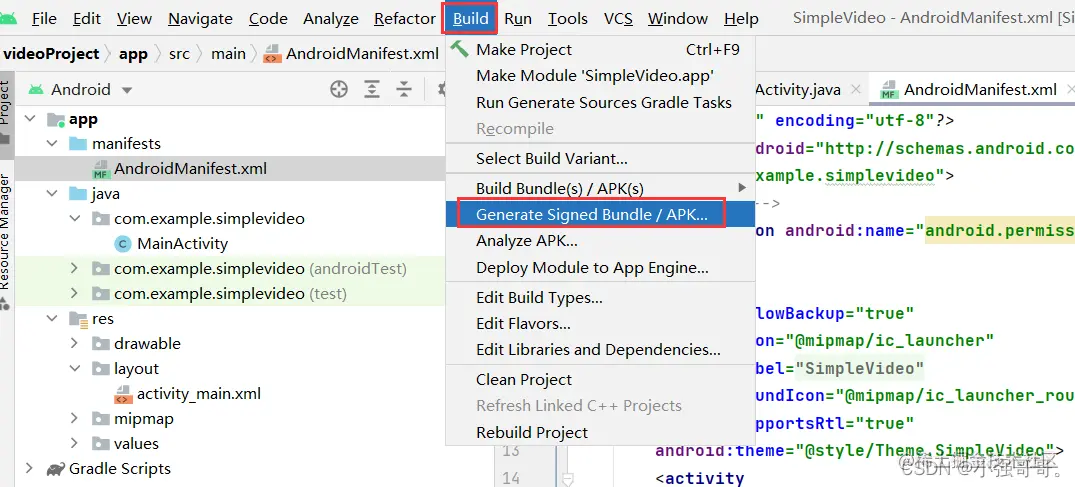This screenshot has height=487, width=1075.
Task: Expand the drawable folder
Action: pyautogui.click(x=74, y=343)
